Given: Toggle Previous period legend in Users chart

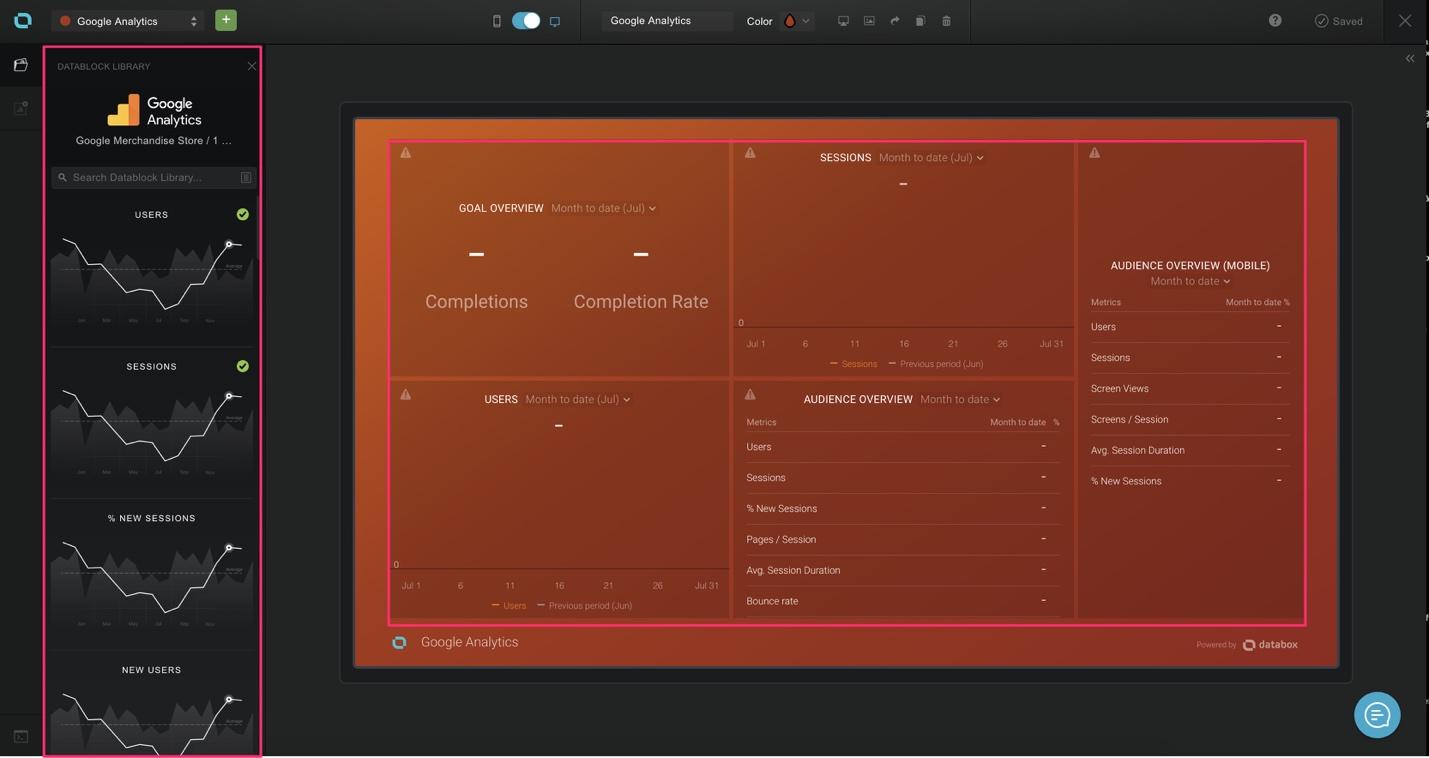Looking at the screenshot, I should pyautogui.click(x=585, y=605).
